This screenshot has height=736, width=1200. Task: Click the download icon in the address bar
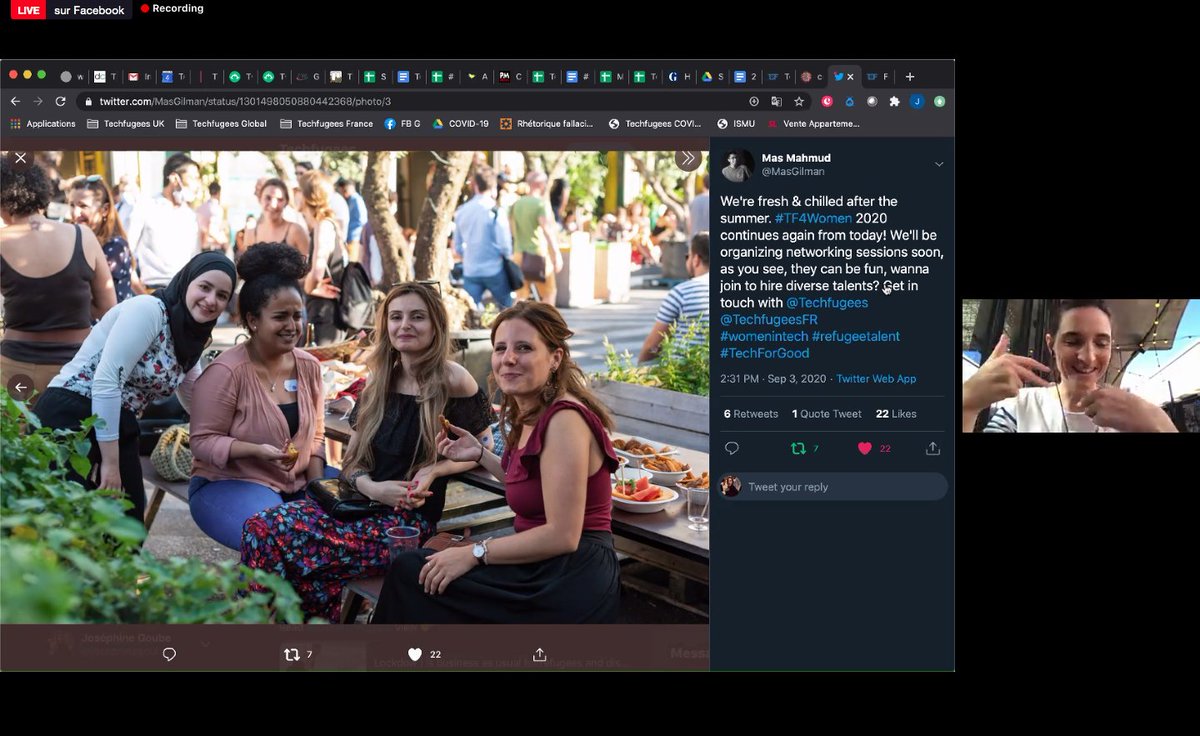click(753, 101)
